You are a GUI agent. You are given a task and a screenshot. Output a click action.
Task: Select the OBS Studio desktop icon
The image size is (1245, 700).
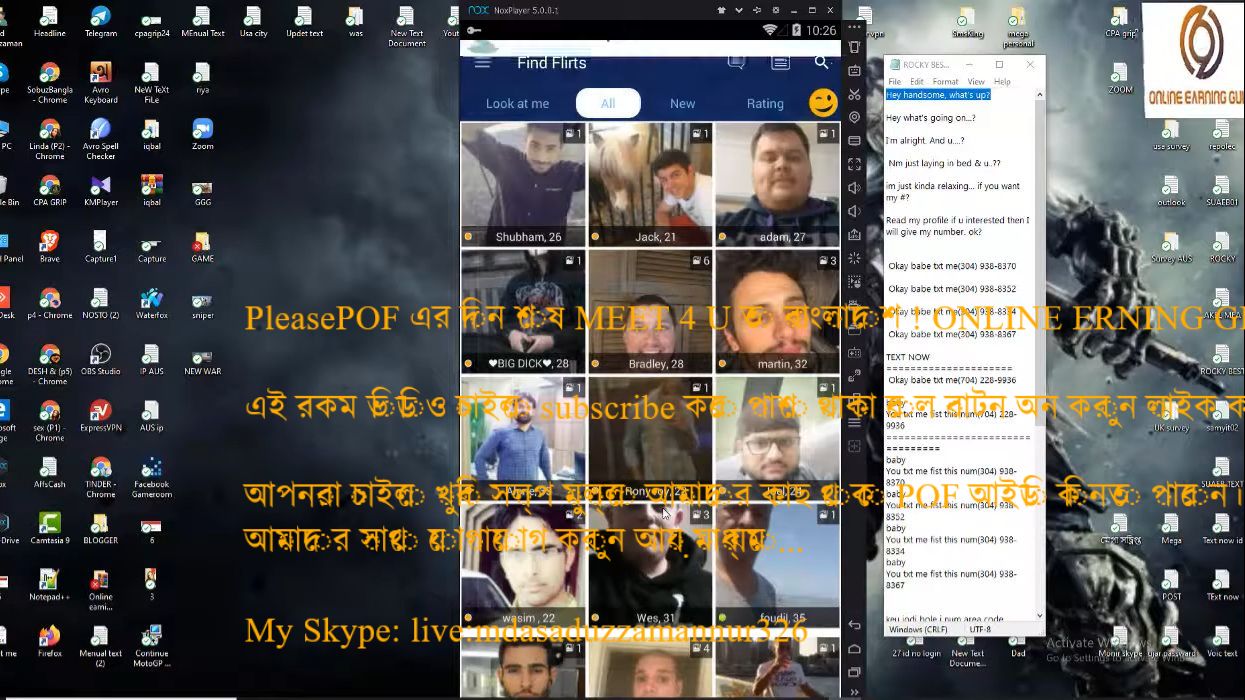click(100, 360)
